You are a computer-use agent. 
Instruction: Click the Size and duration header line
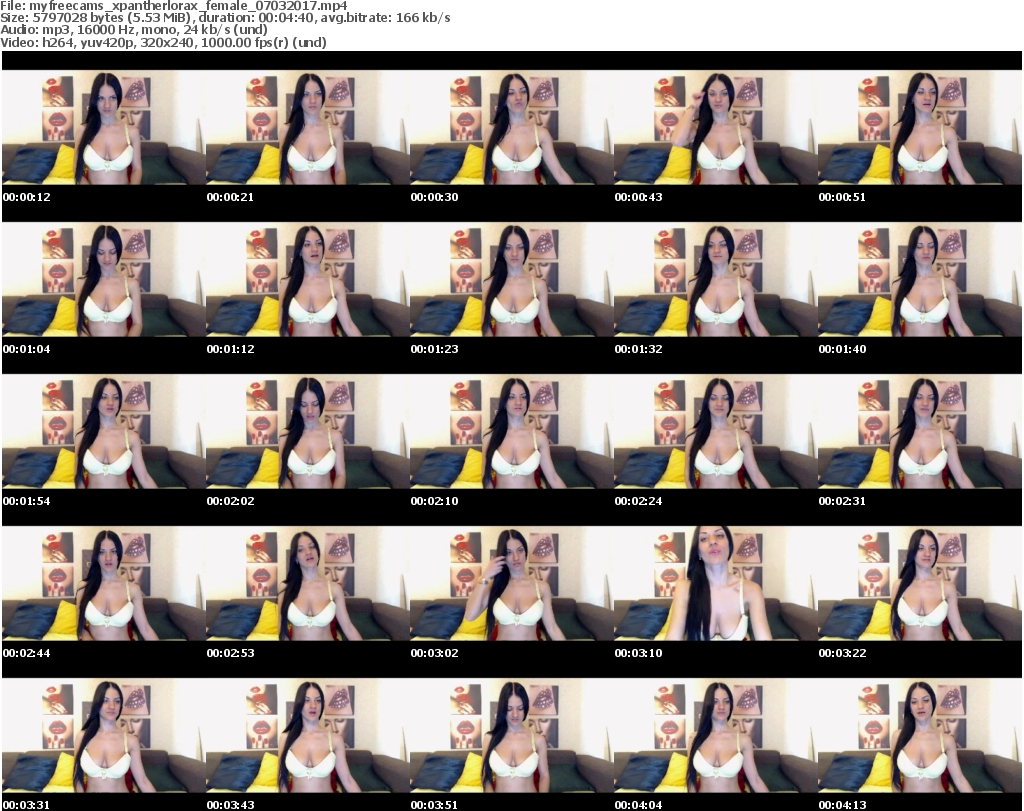(x=225, y=18)
